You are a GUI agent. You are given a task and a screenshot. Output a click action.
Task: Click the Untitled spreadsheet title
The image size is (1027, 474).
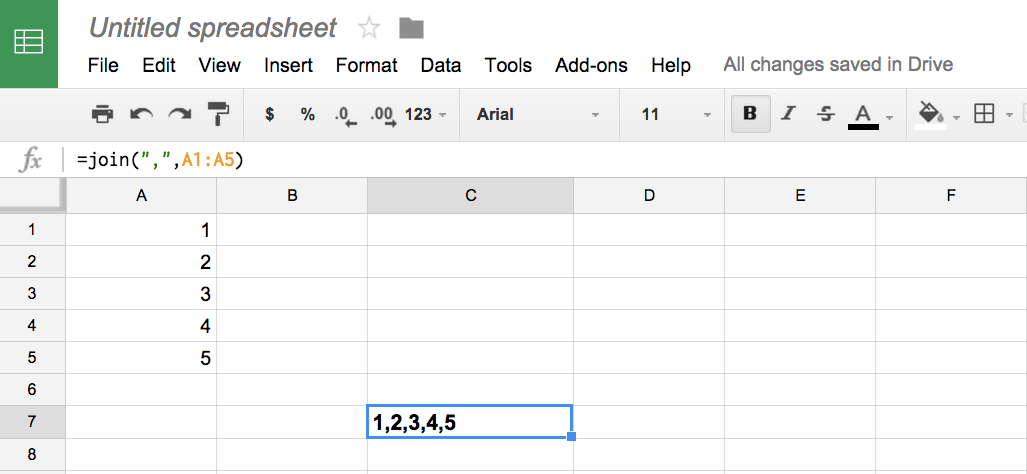[212, 28]
